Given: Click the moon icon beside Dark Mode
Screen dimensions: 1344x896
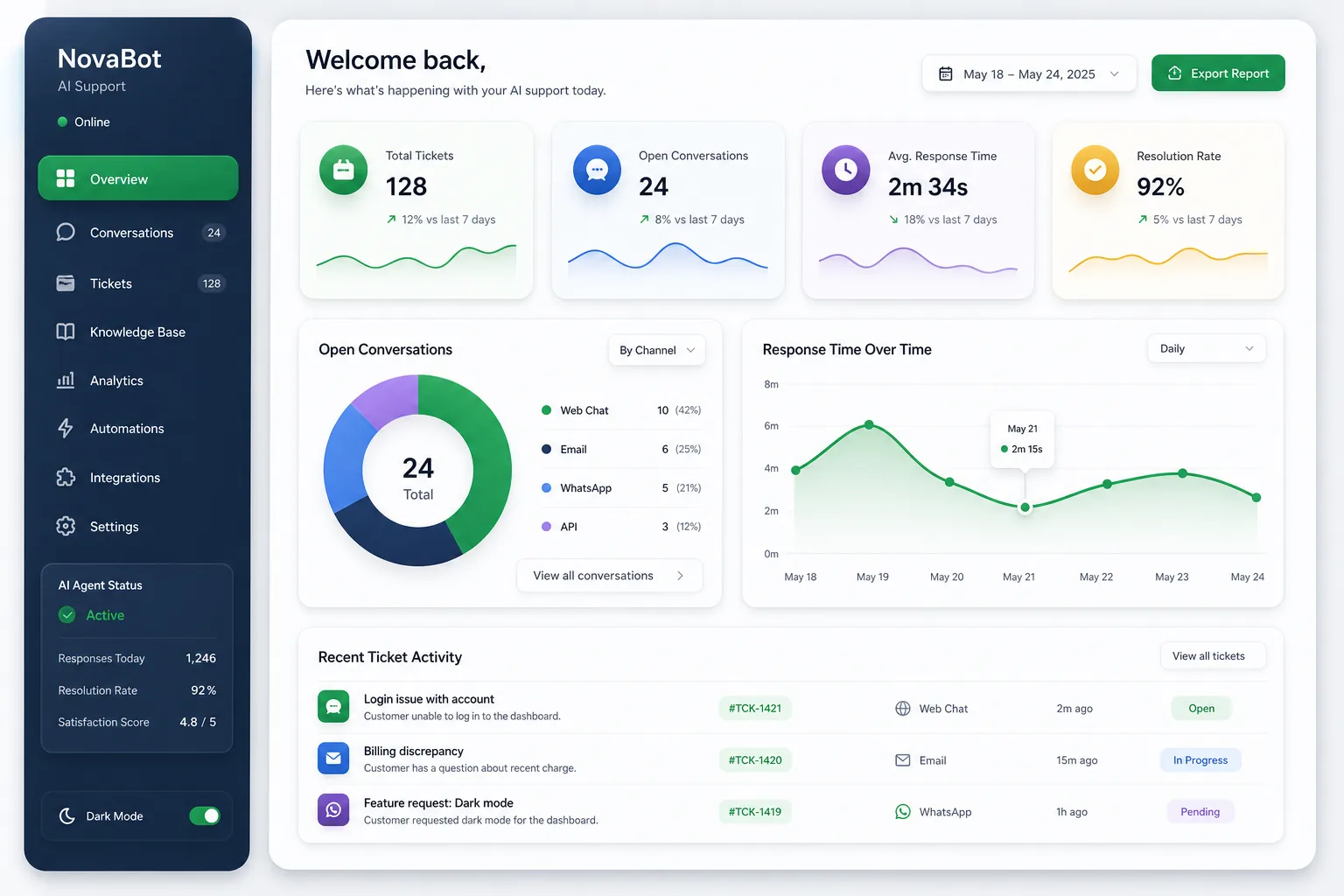Looking at the screenshot, I should (66, 816).
